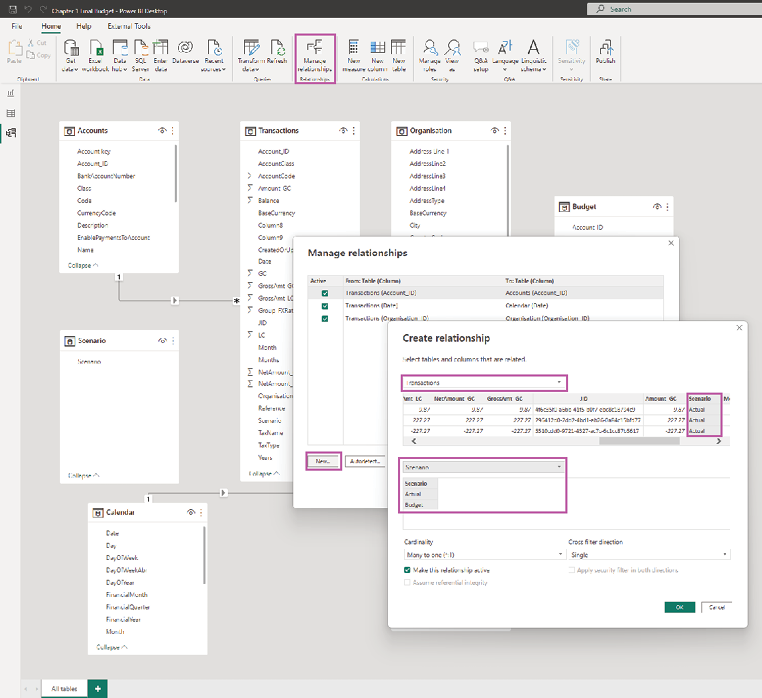Open More options on the Accounts table
Viewport: 762px width, 698px height.
click(x=173, y=131)
